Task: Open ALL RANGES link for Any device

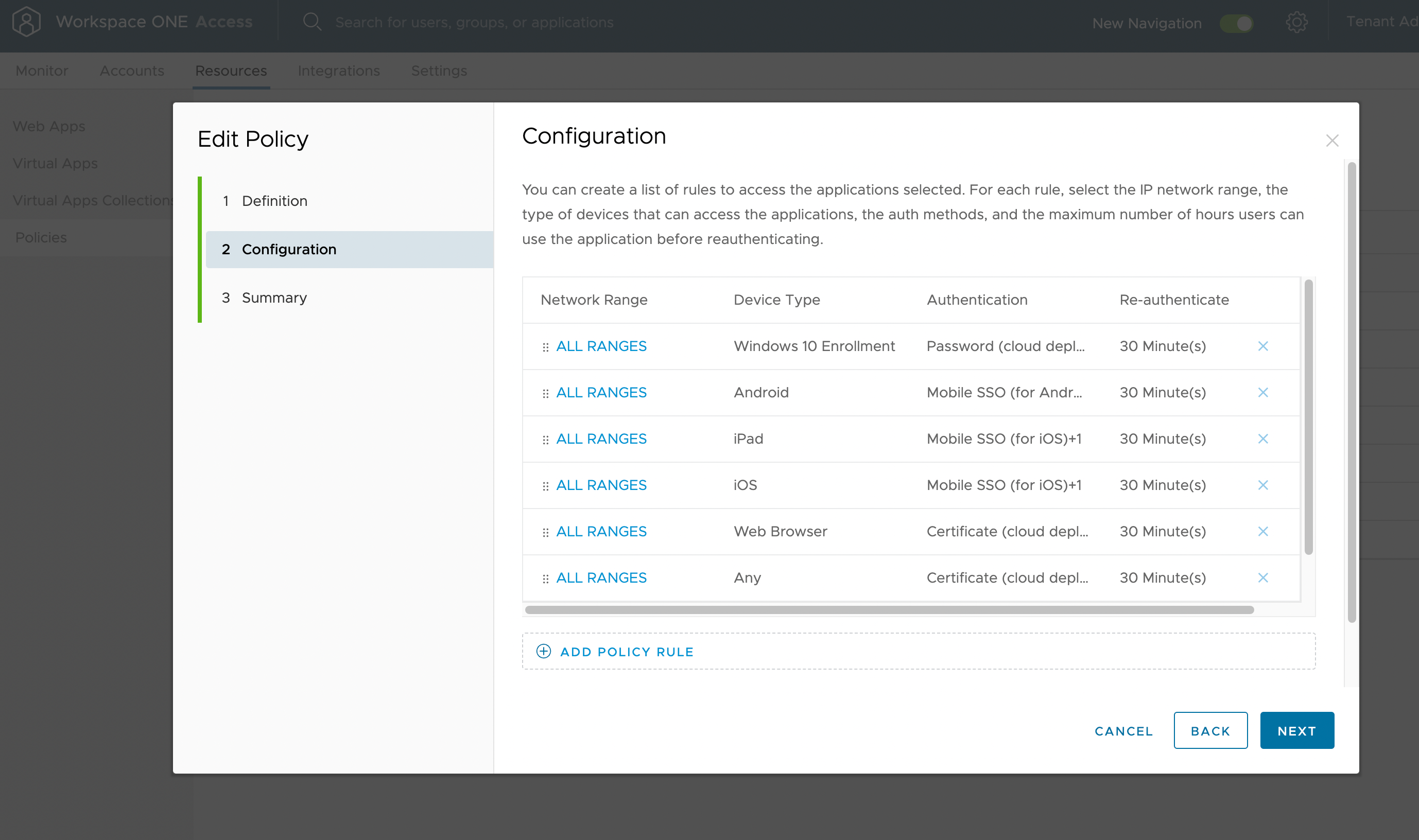Action: [x=601, y=577]
